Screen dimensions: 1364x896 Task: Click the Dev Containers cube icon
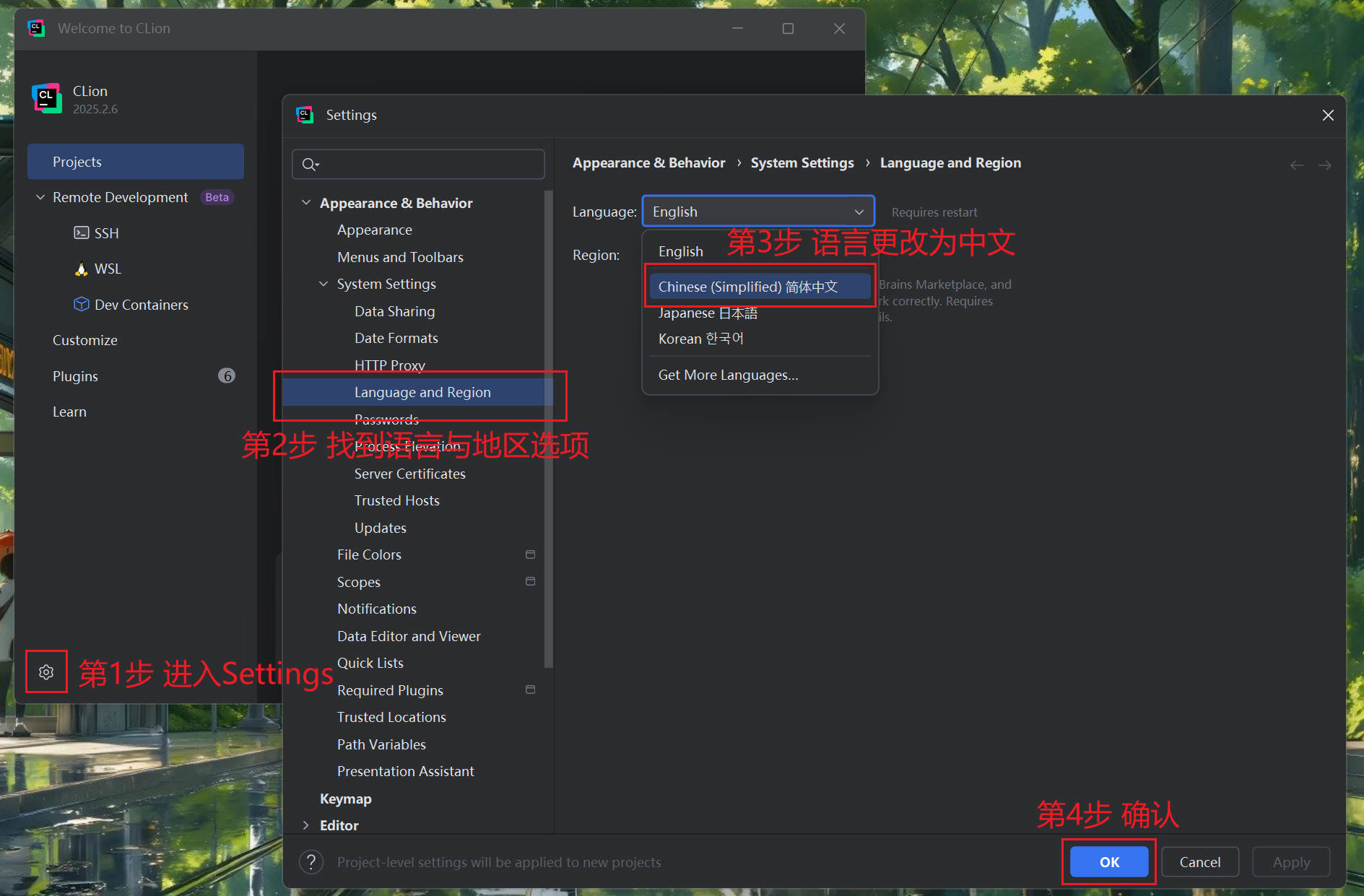(x=82, y=304)
